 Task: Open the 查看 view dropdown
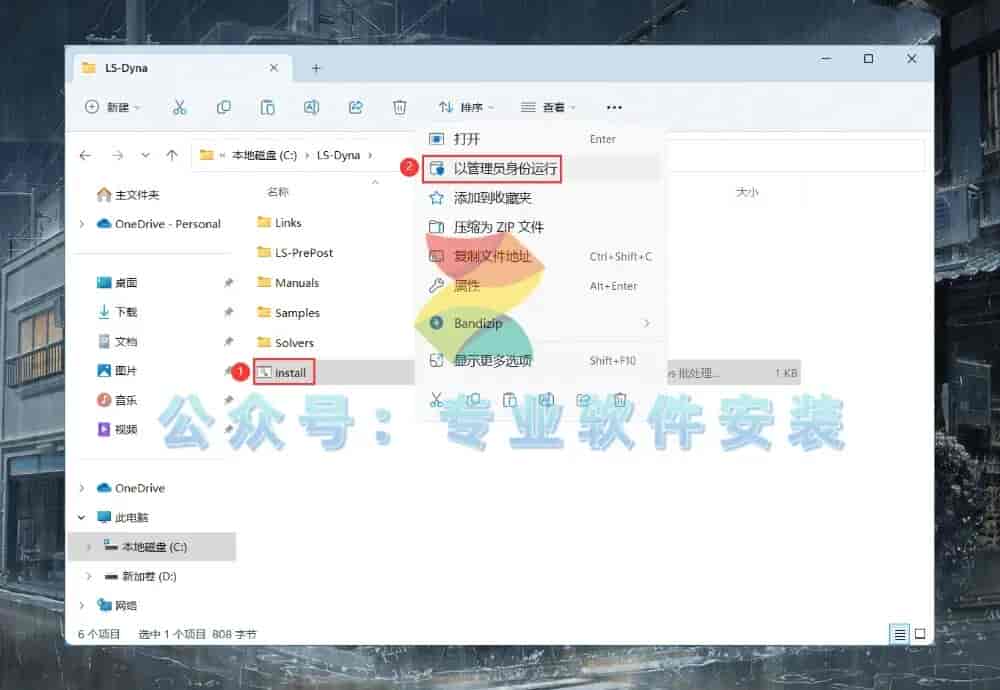coord(548,107)
